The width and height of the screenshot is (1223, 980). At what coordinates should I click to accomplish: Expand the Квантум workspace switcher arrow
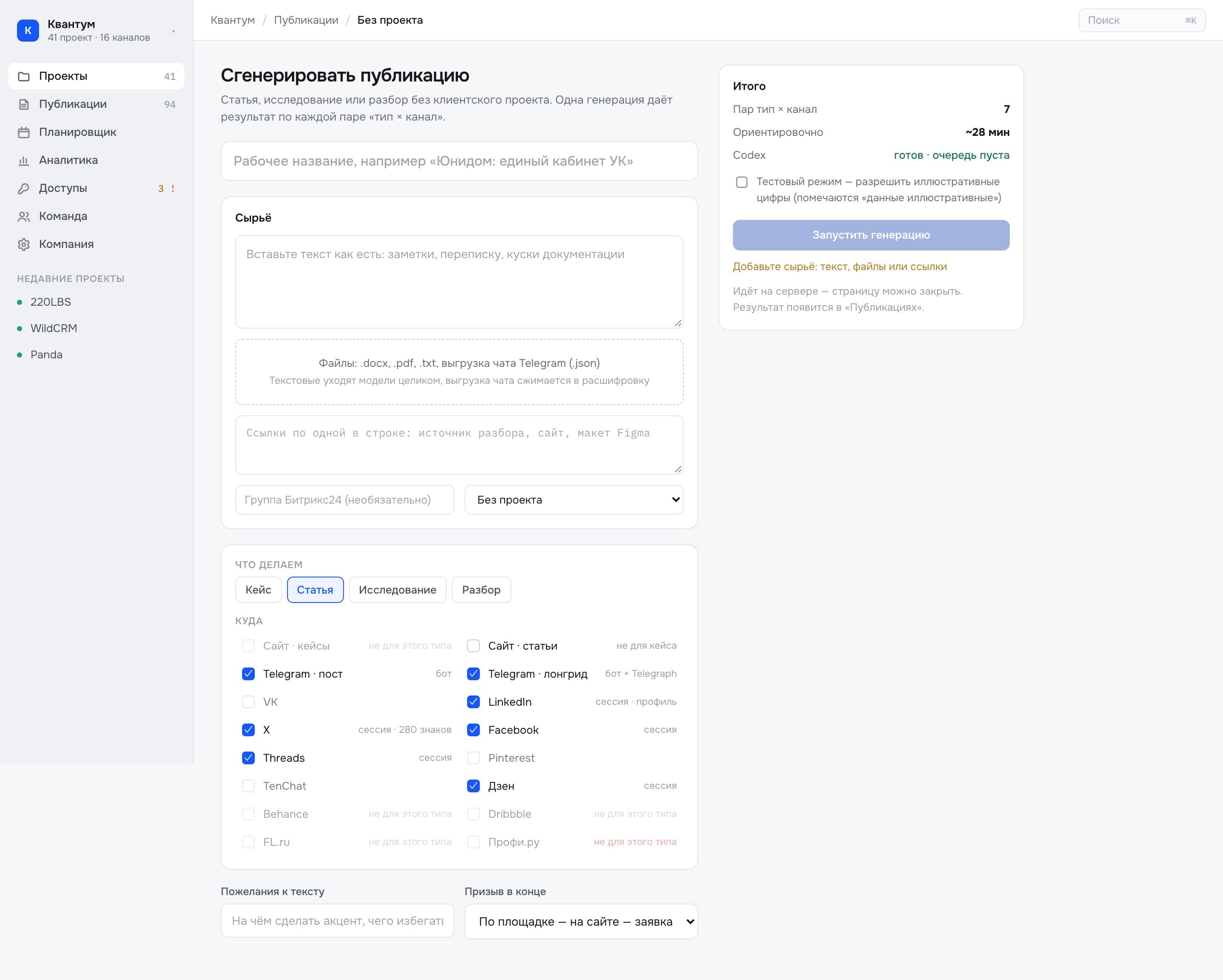pyautogui.click(x=173, y=31)
